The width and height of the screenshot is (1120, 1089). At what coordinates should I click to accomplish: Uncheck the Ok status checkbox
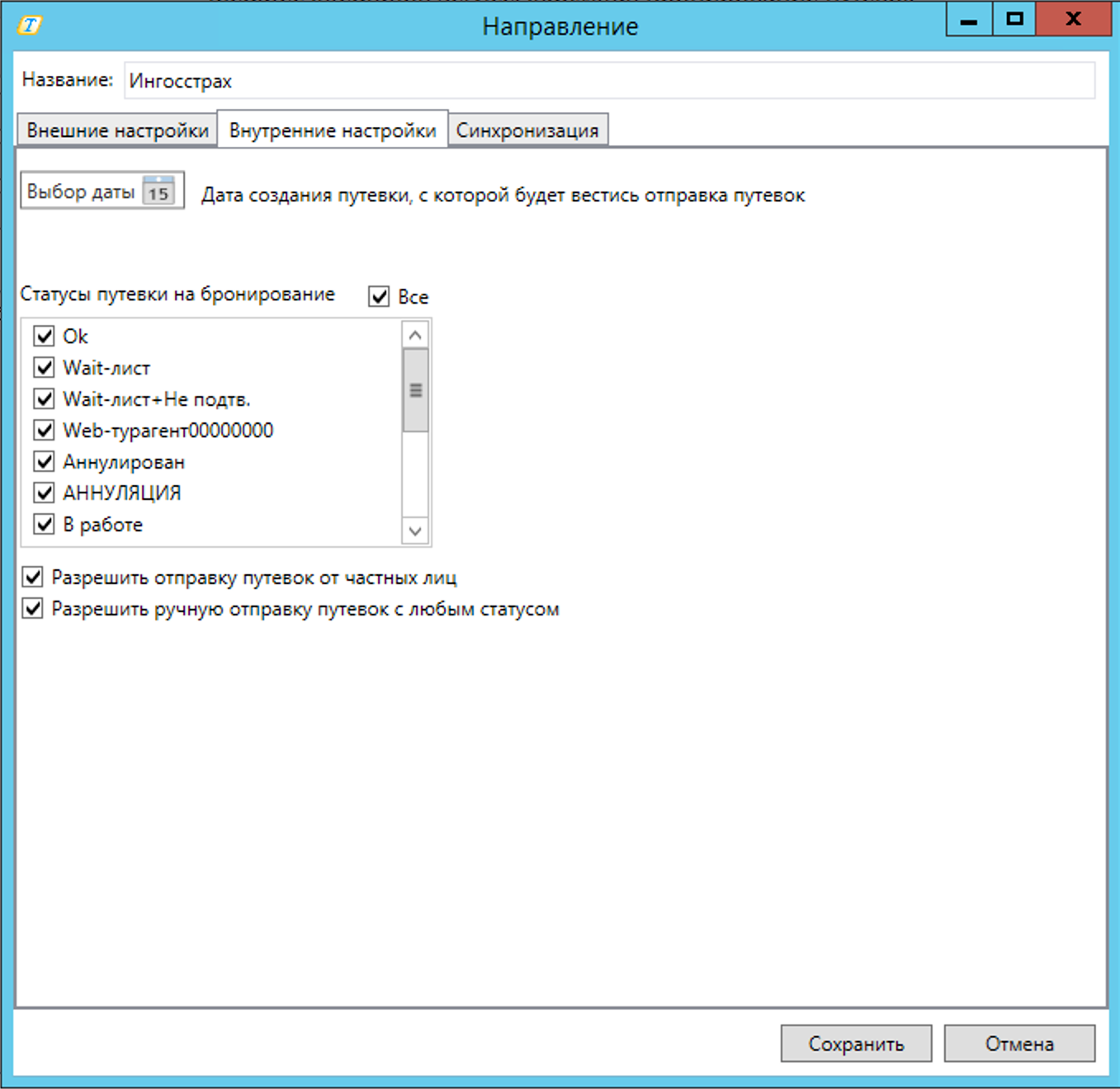point(45,337)
